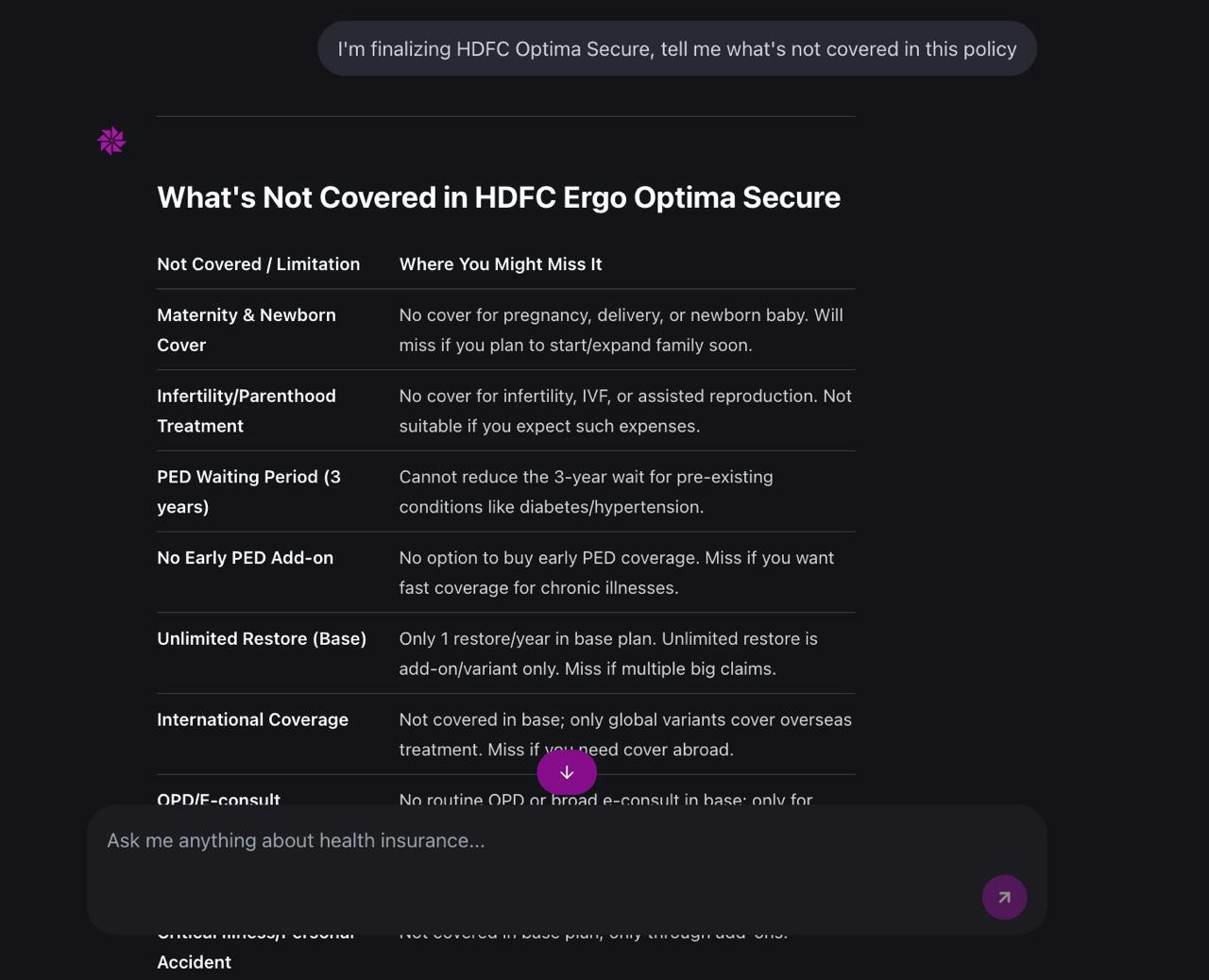Click the purple send arrow button

click(x=1004, y=897)
